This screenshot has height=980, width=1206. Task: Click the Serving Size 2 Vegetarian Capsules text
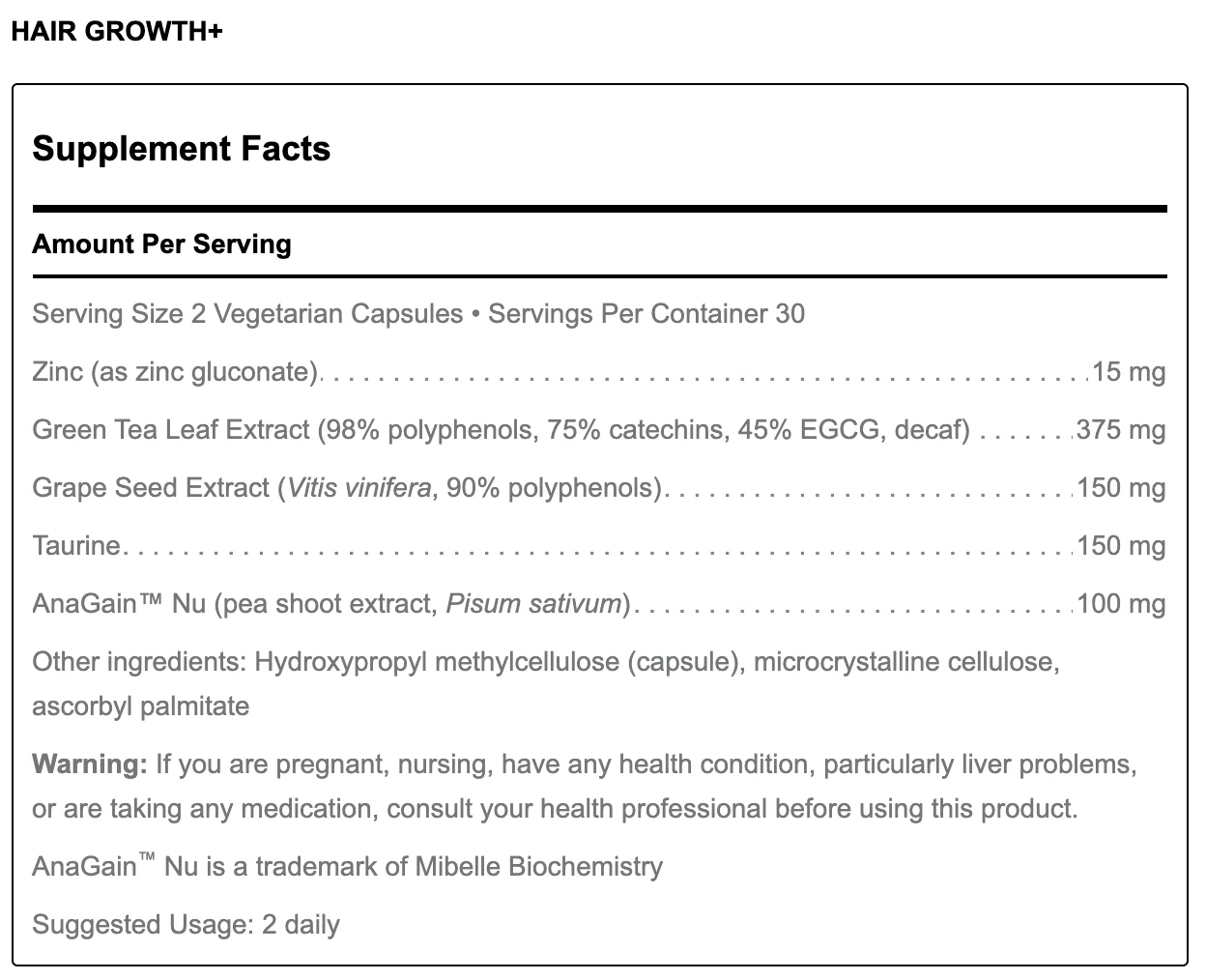247,314
